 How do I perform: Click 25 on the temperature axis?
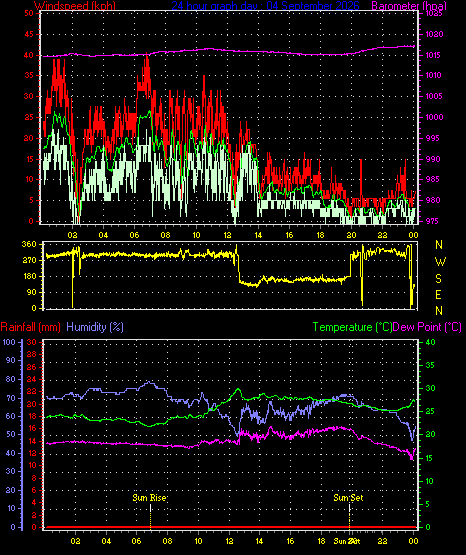pos(430,411)
